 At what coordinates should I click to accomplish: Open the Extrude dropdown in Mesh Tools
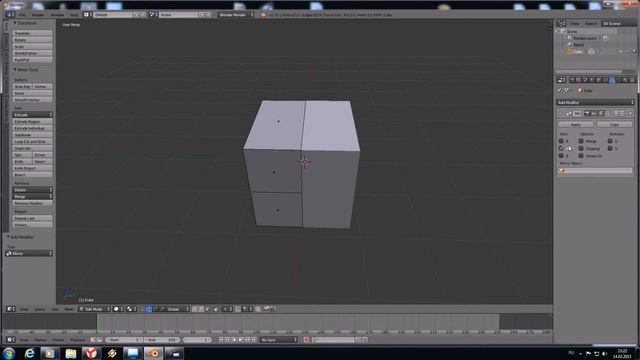coord(32,115)
